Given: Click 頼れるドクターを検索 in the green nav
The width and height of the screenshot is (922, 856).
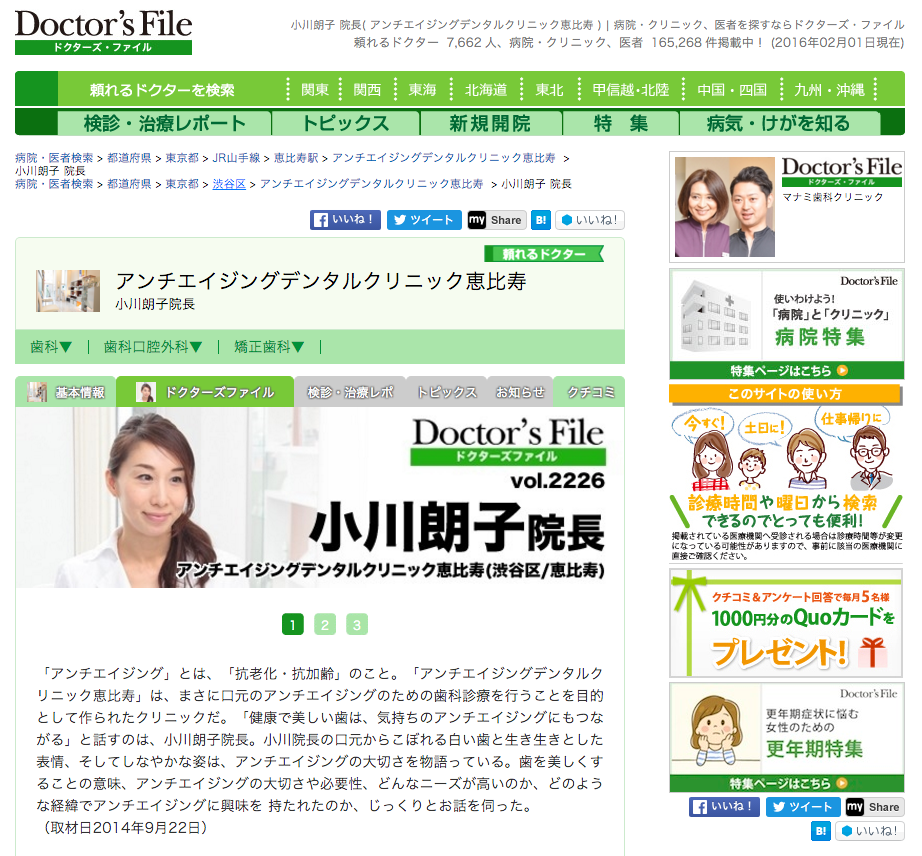Looking at the screenshot, I should coord(162,89).
